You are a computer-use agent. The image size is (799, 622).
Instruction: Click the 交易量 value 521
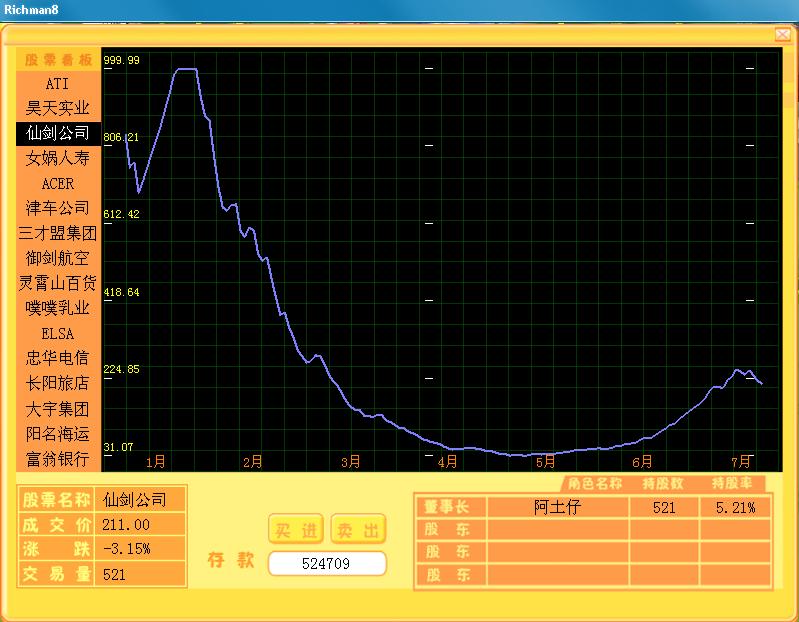pos(114,575)
